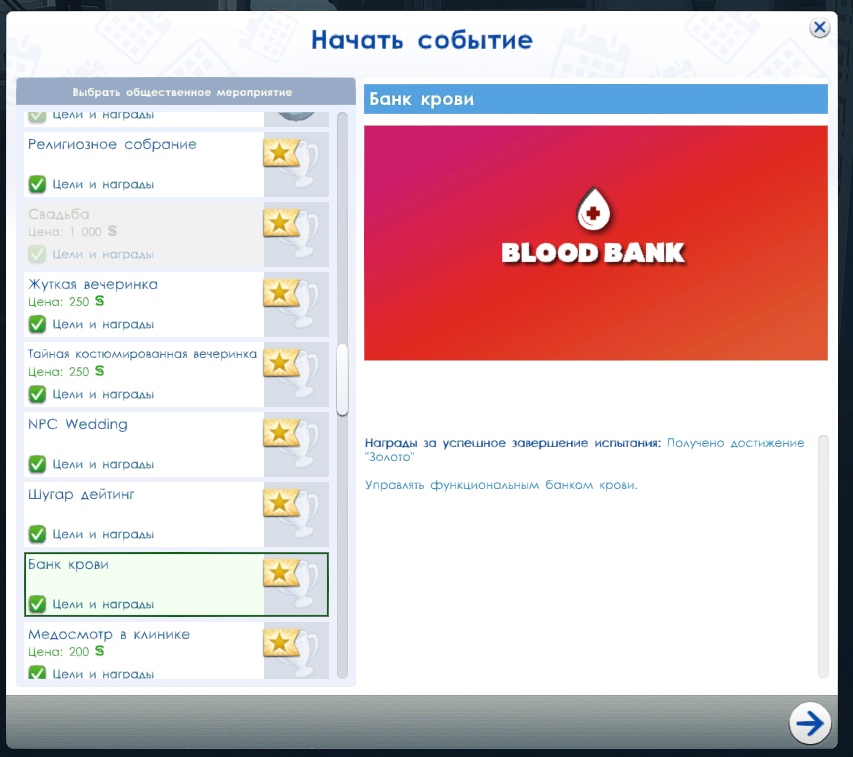Click the Blood Bank preview image
Image resolution: width=853 pixels, height=757 pixels.
point(596,243)
